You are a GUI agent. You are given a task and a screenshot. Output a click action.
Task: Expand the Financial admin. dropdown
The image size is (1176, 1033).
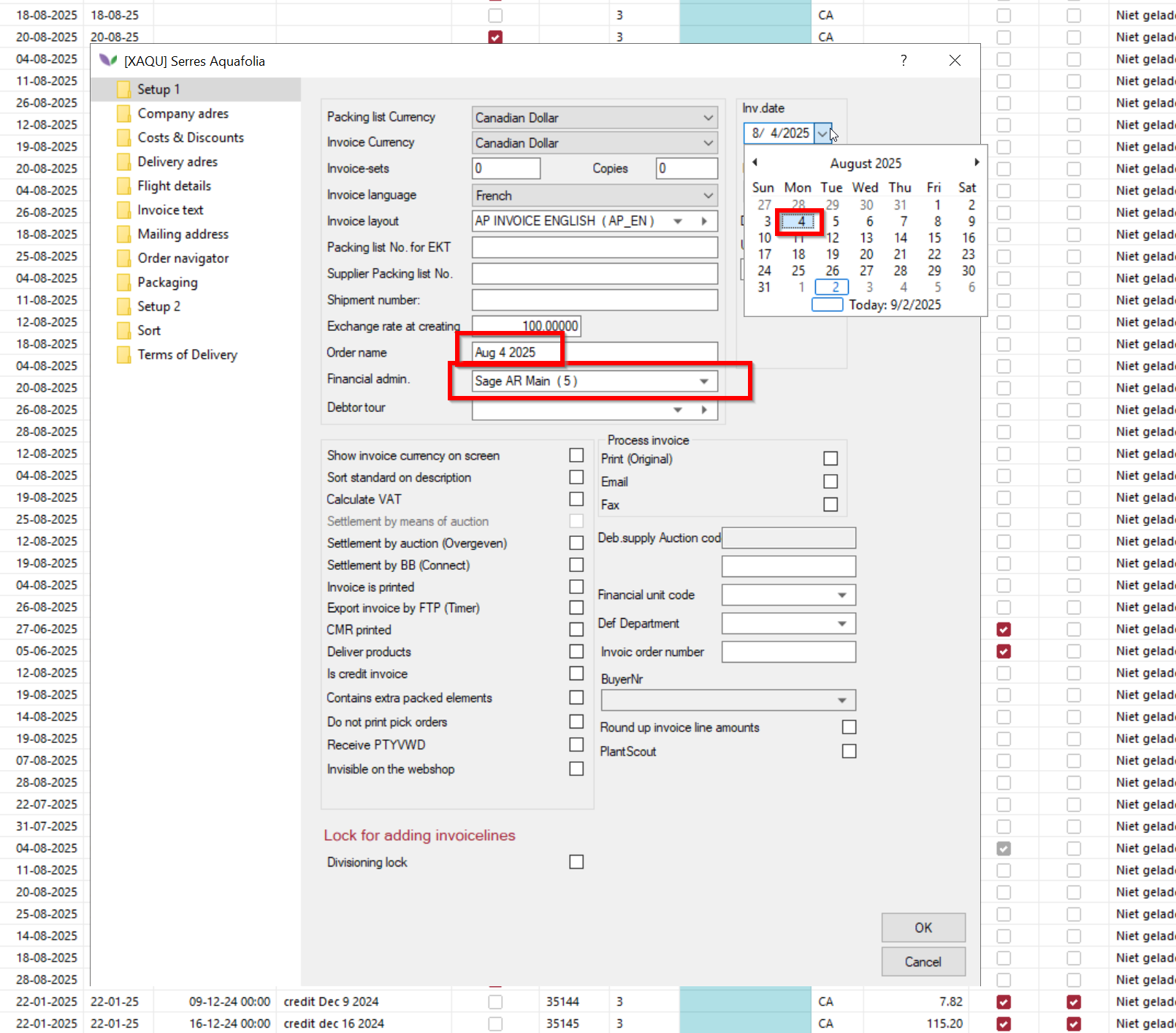703,381
